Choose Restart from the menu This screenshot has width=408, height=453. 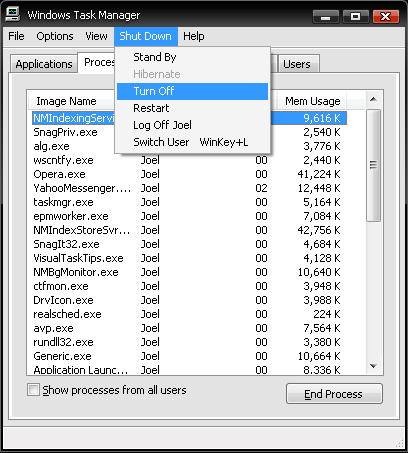(192, 108)
